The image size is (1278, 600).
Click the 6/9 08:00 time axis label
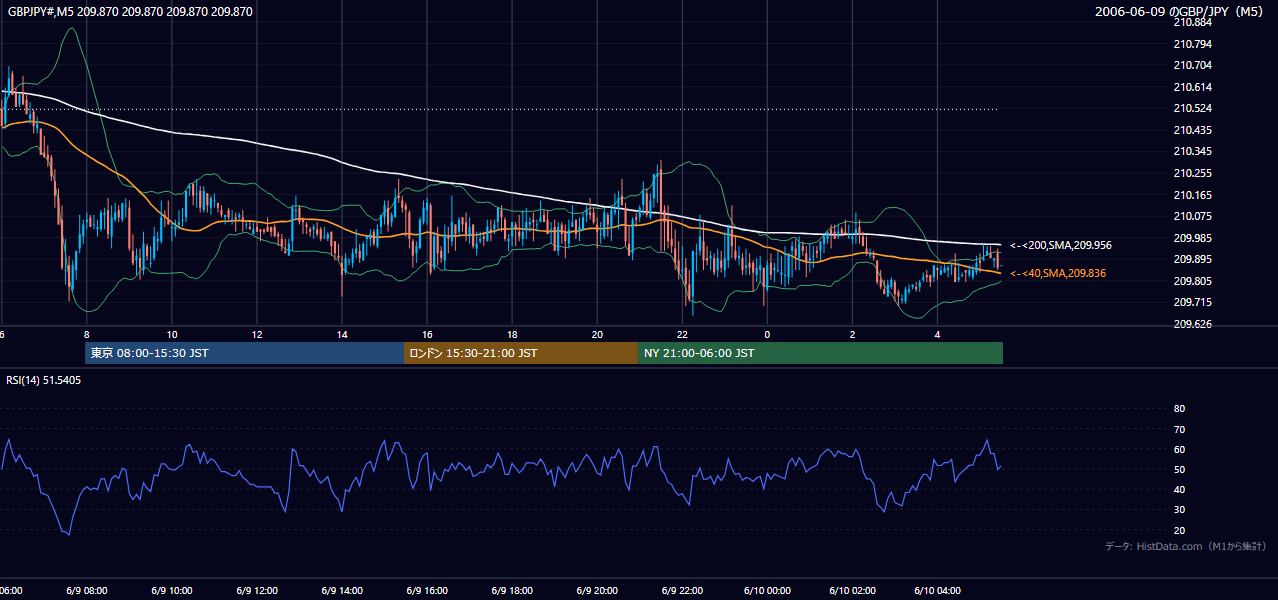[87, 590]
